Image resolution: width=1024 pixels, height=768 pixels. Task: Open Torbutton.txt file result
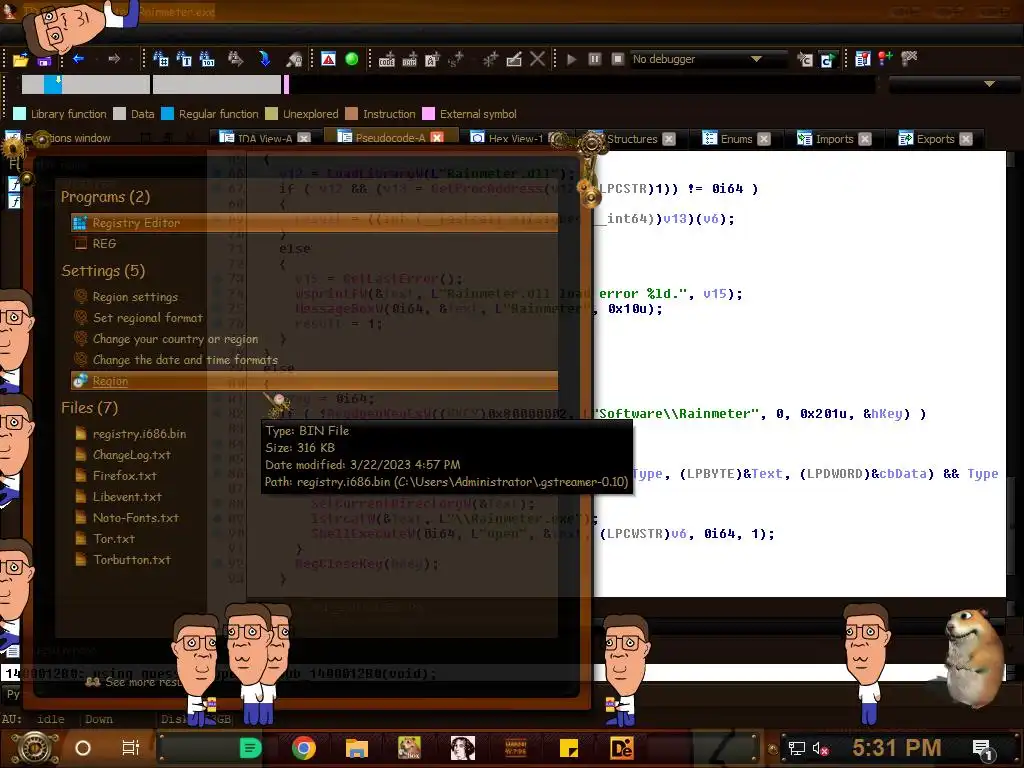coord(131,560)
